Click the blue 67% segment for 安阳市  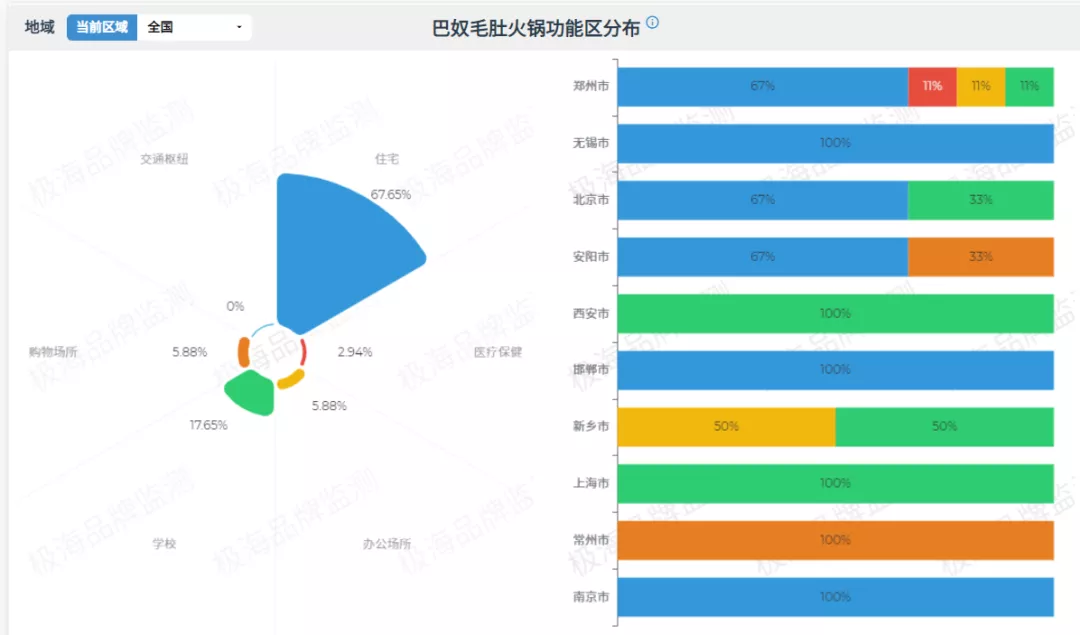click(x=762, y=257)
